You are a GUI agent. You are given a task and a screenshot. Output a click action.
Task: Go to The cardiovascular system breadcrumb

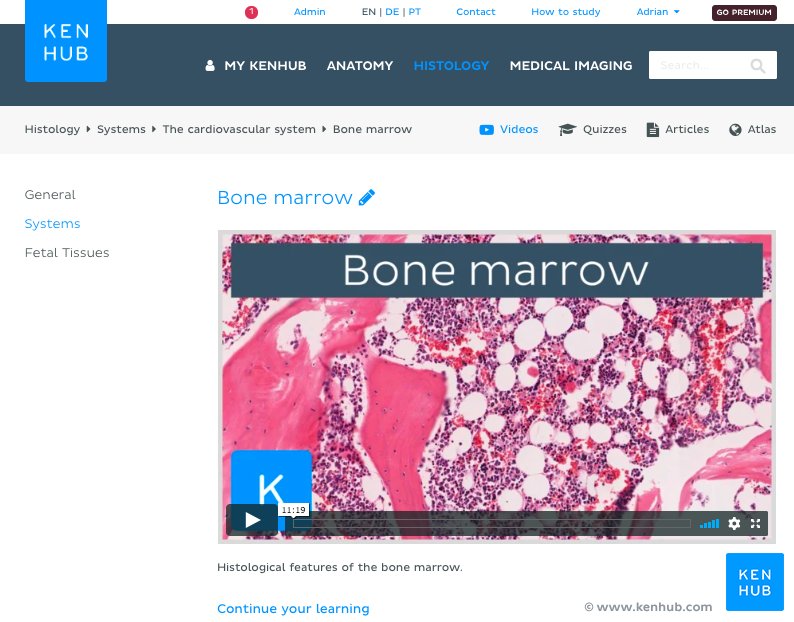239,129
